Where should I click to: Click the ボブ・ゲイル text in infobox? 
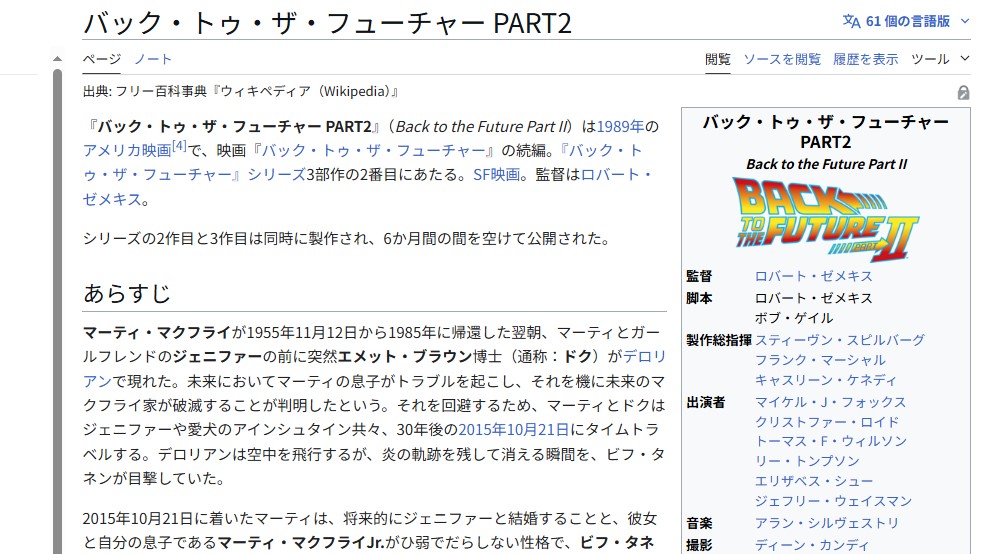click(793, 318)
